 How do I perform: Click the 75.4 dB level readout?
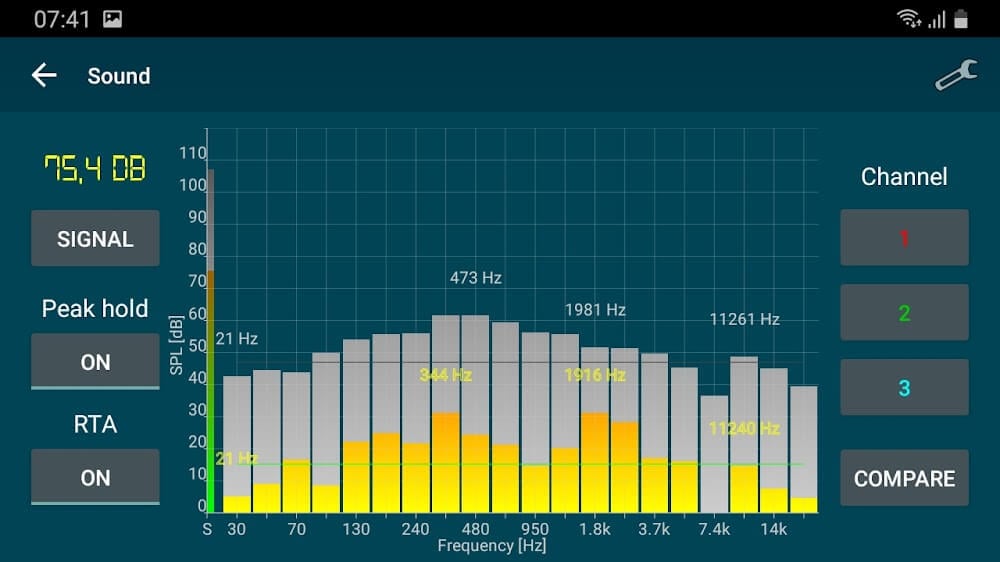pyautogui.click(x=95, y=168)
